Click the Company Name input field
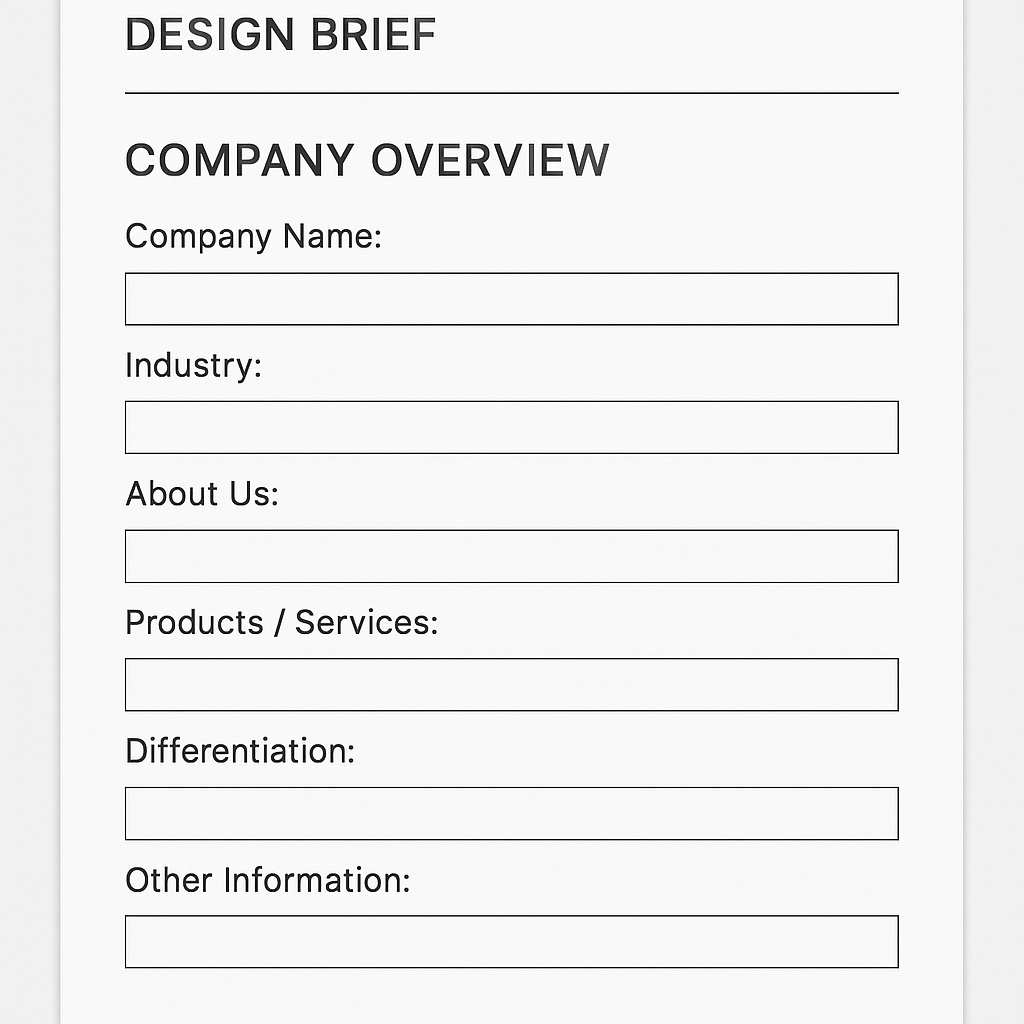 (511, 299)
